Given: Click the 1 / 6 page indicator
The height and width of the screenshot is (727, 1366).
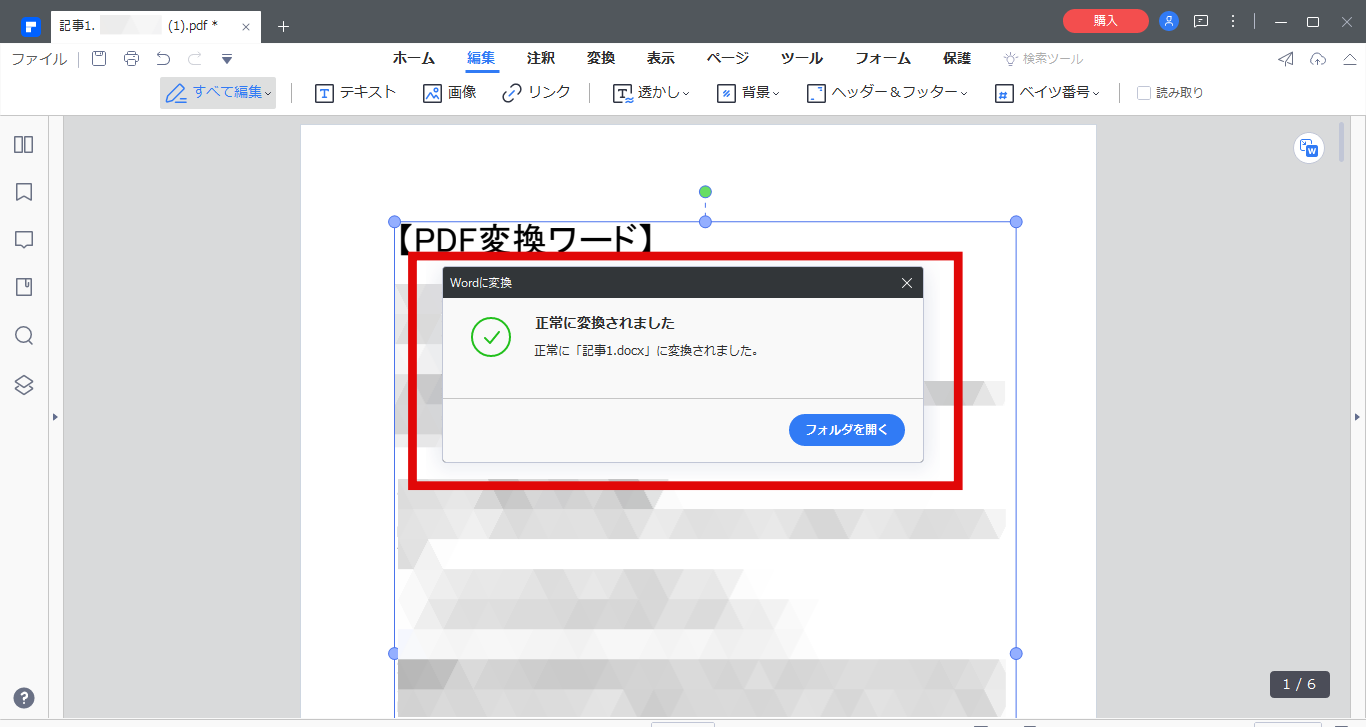Looking at the screenshot, I should click(1299, 684).
